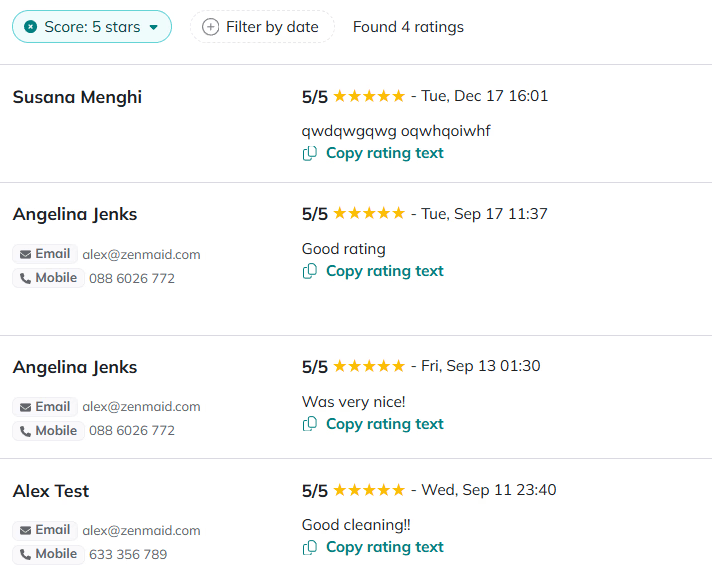Click the copy icon in Susana Menghi's rating
This screenshot has width=712, height=580.
point(310,153)
